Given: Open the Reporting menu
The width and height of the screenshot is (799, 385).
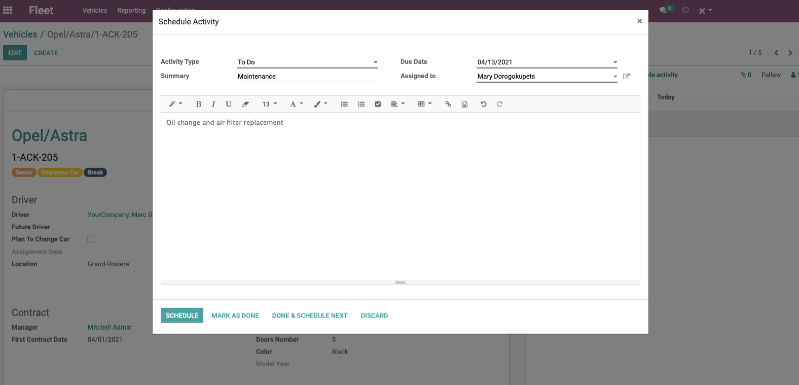Looking at the screenshot, I should pyautogui.click(x=131, y=10).
